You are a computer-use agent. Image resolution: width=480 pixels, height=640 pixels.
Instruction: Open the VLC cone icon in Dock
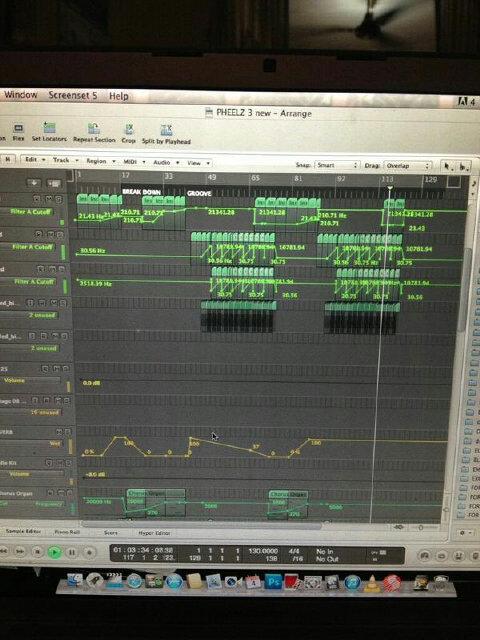point(371,583)
